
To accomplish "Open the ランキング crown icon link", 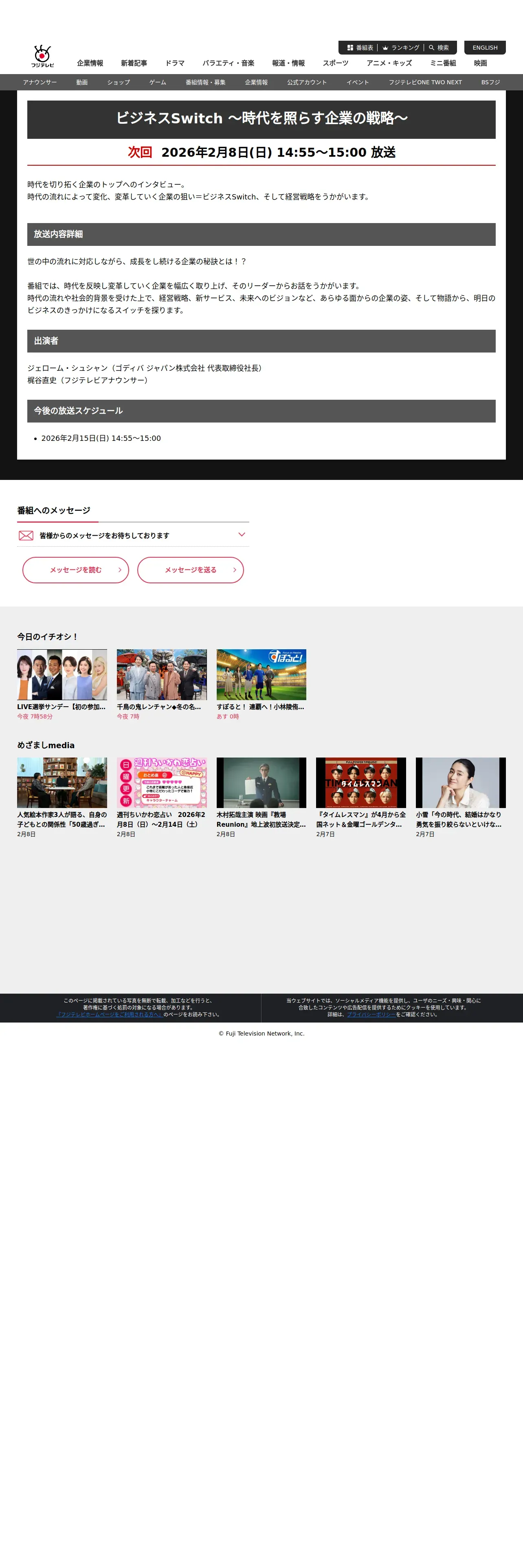I will click(385, 48).
